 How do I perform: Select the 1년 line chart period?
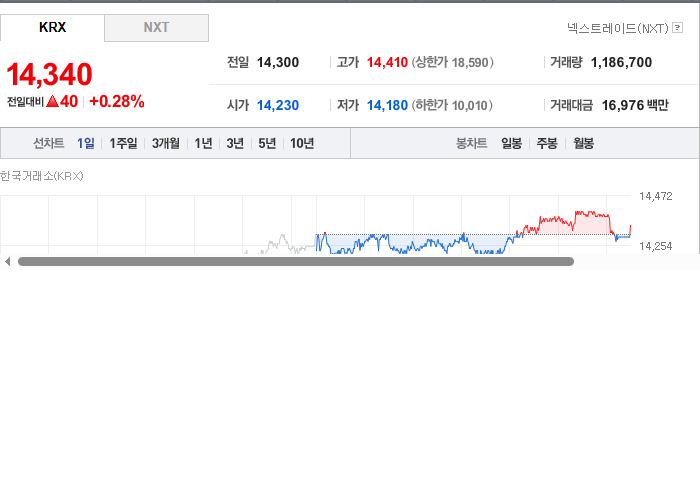203,143
